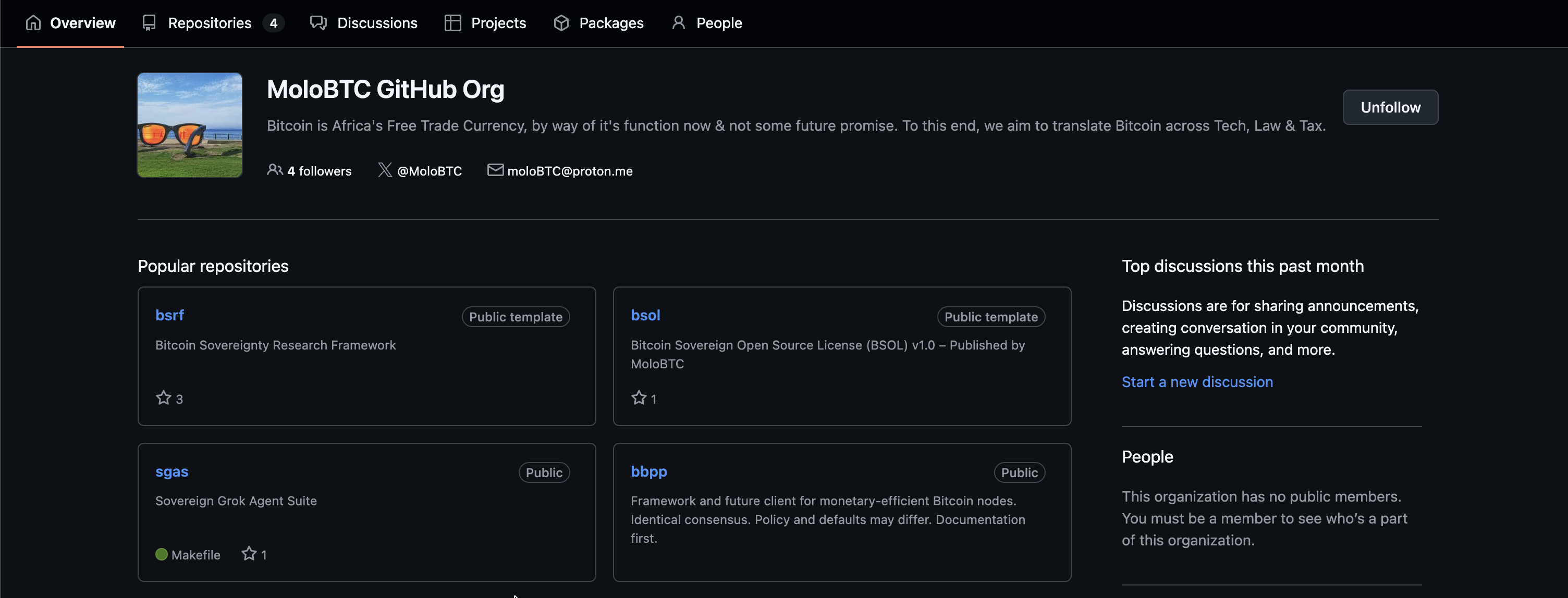Switch to the People tab
This screenshot has width=1568, height=598.
707,23
